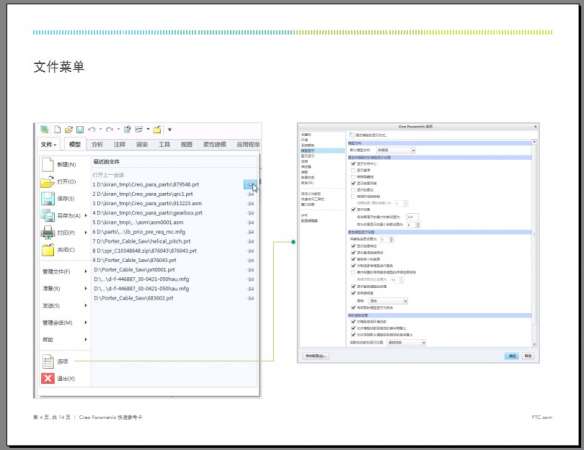
Task: Open the Redo history dropdown arrow
Action: pyautogui.click(x=118, y=130)
